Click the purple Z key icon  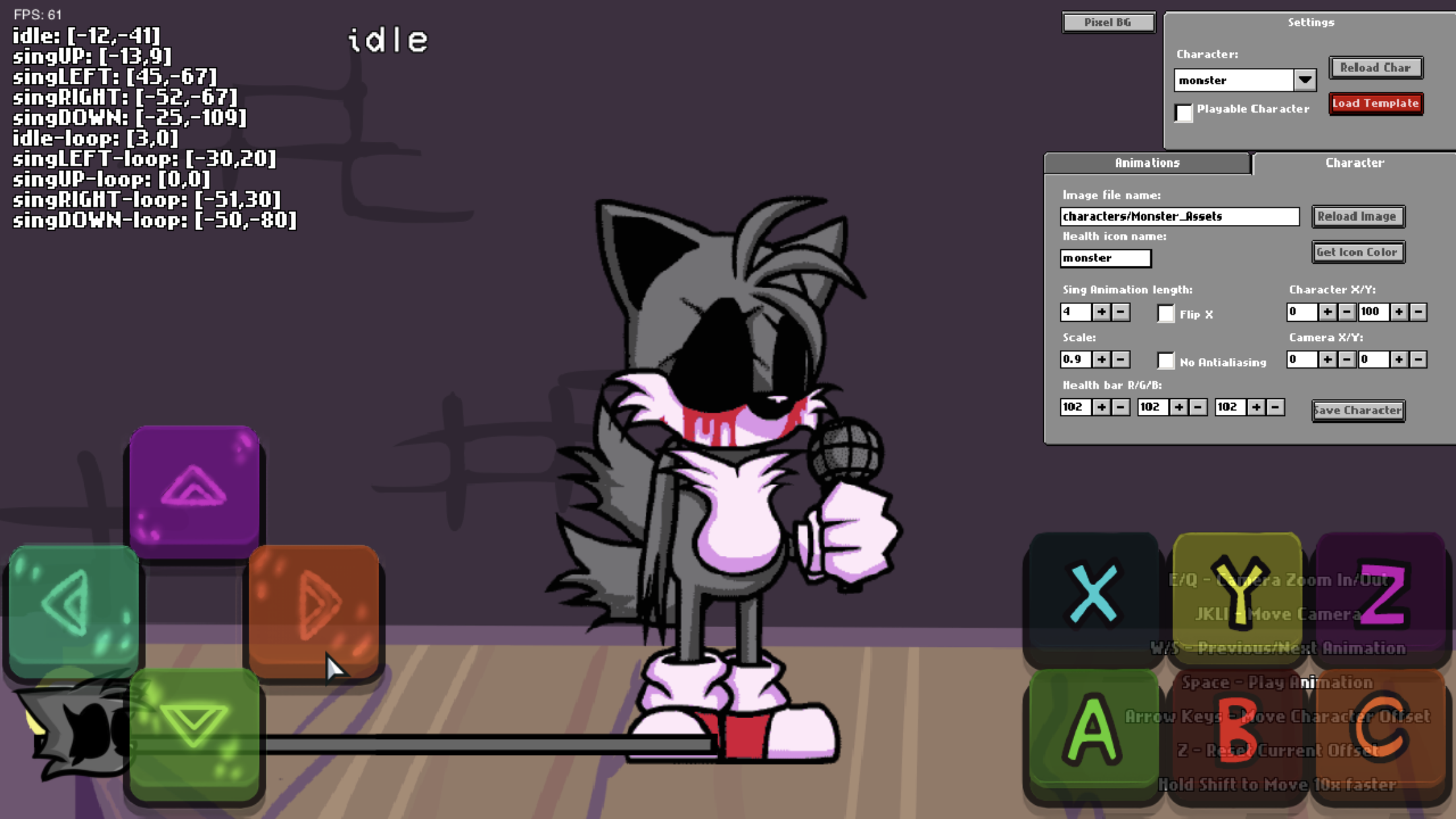(x=1375, y=592)
